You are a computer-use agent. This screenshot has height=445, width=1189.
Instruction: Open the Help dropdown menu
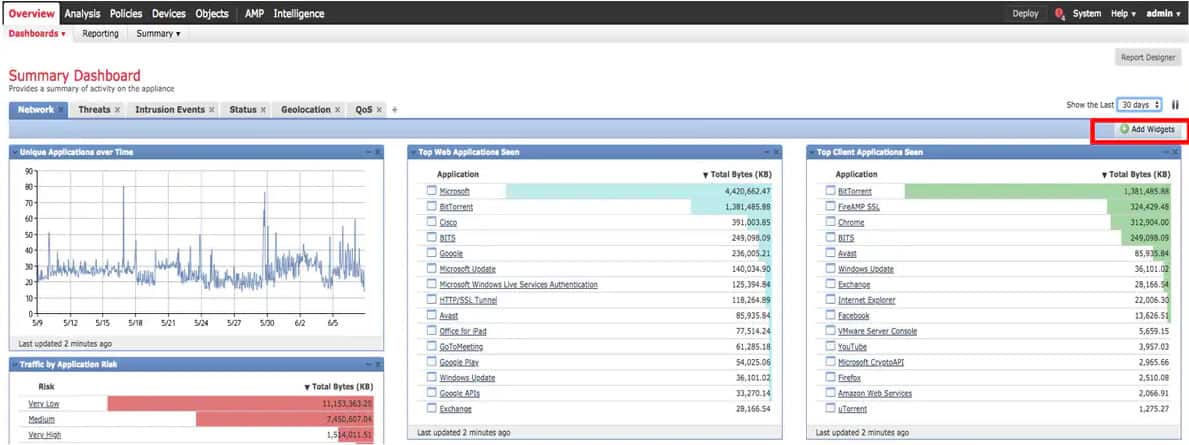pos(1123,14)
